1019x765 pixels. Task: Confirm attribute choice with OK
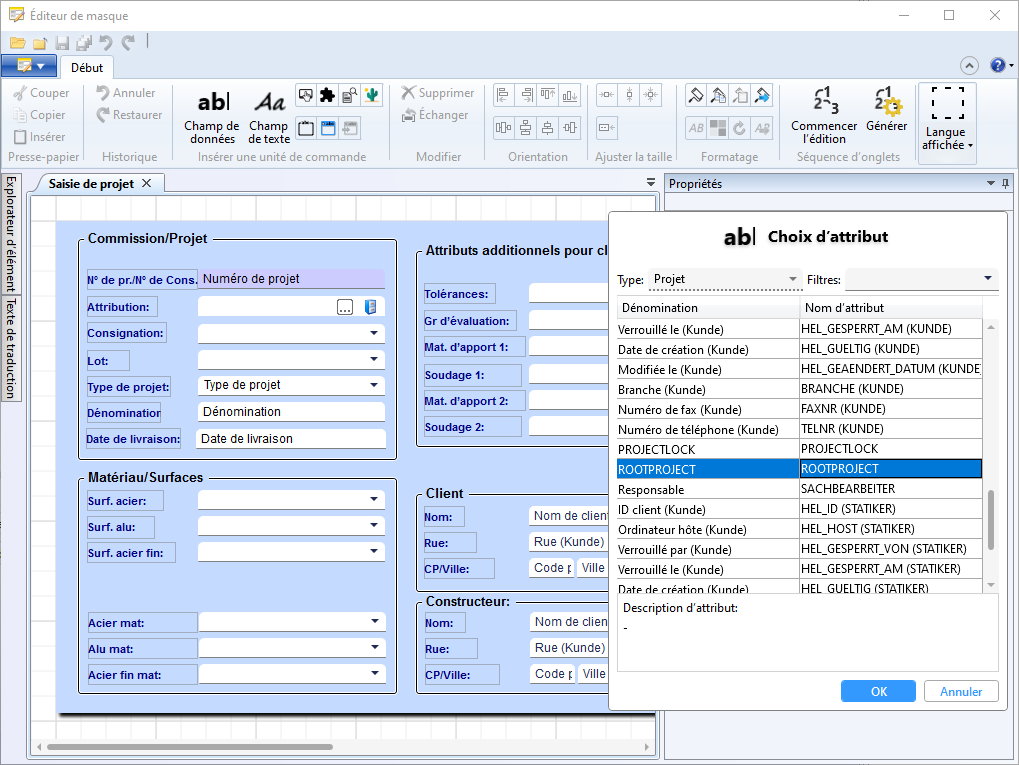click(x=878, y=691)
